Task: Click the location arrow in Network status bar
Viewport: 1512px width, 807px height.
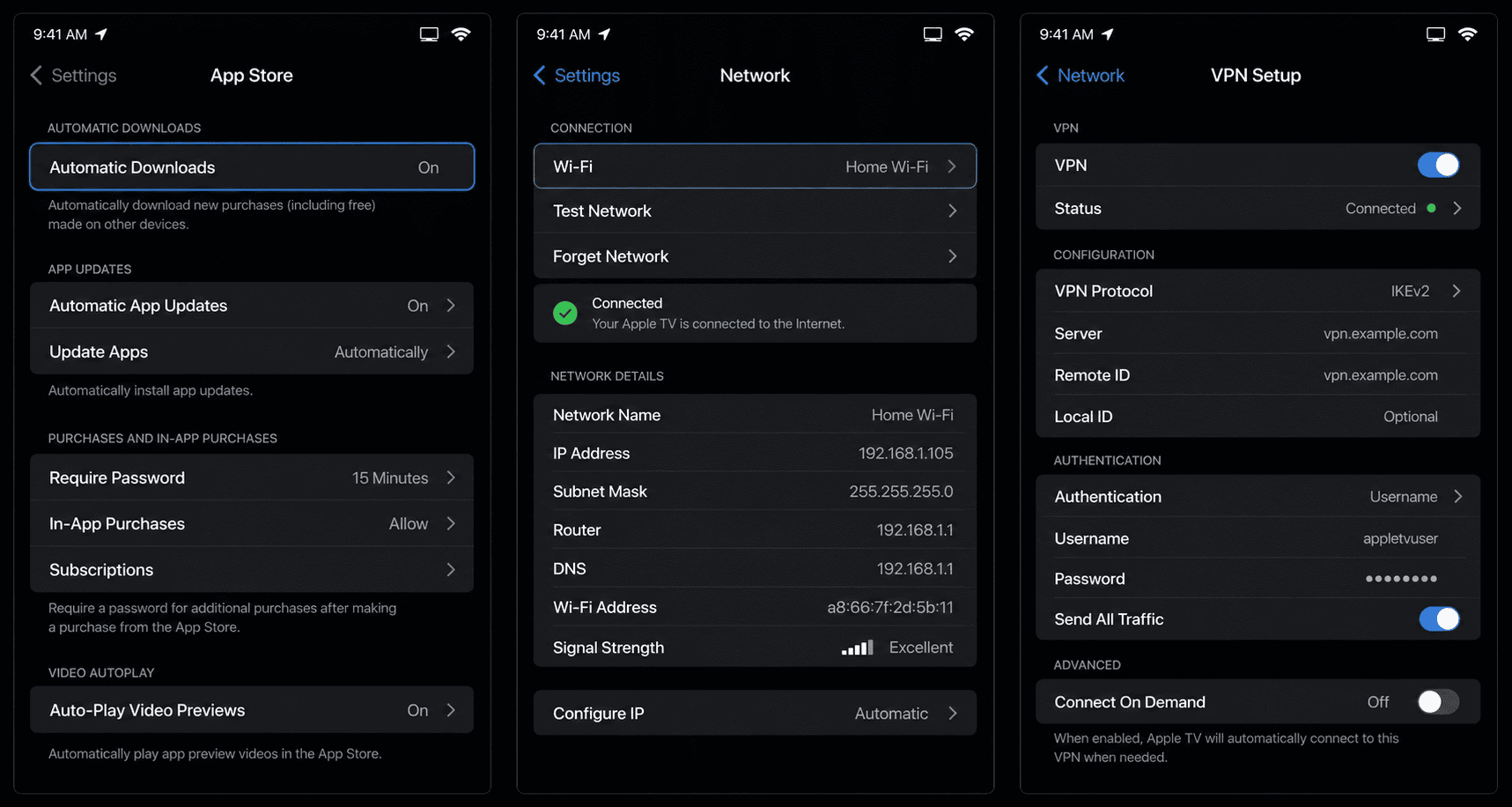Action: [604, 34]
